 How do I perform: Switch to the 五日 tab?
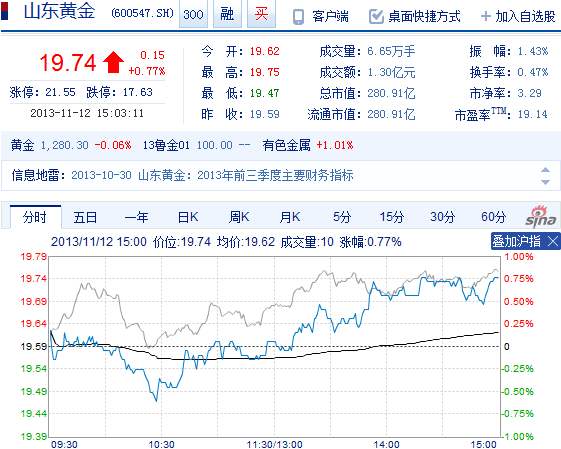(x=85, y=217)
